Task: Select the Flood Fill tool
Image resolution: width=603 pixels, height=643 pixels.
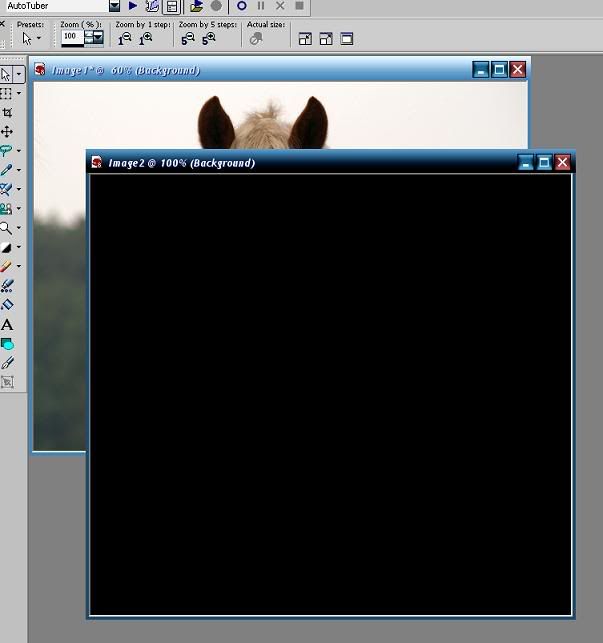Action: (7, 305)
